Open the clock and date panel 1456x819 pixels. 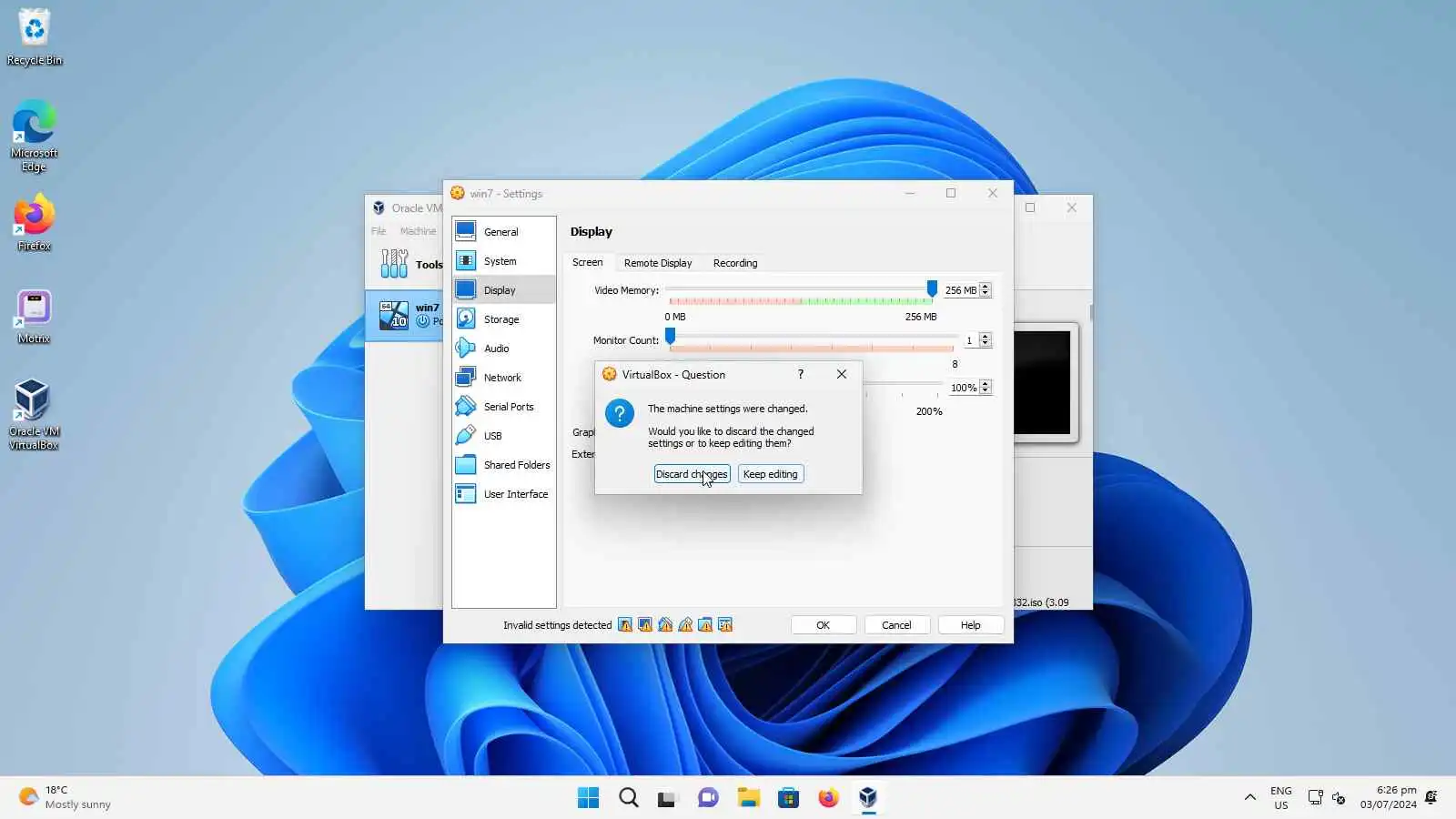pyautogui.click(x=1389, y=798)
